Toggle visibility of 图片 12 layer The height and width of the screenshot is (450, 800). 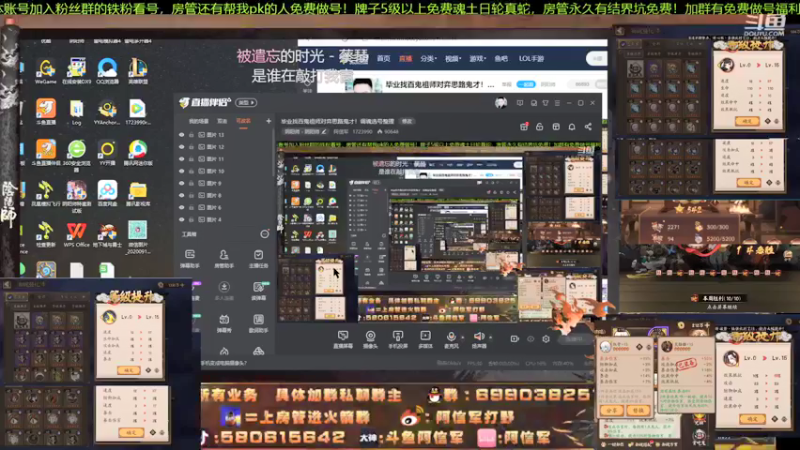(182, 147)
